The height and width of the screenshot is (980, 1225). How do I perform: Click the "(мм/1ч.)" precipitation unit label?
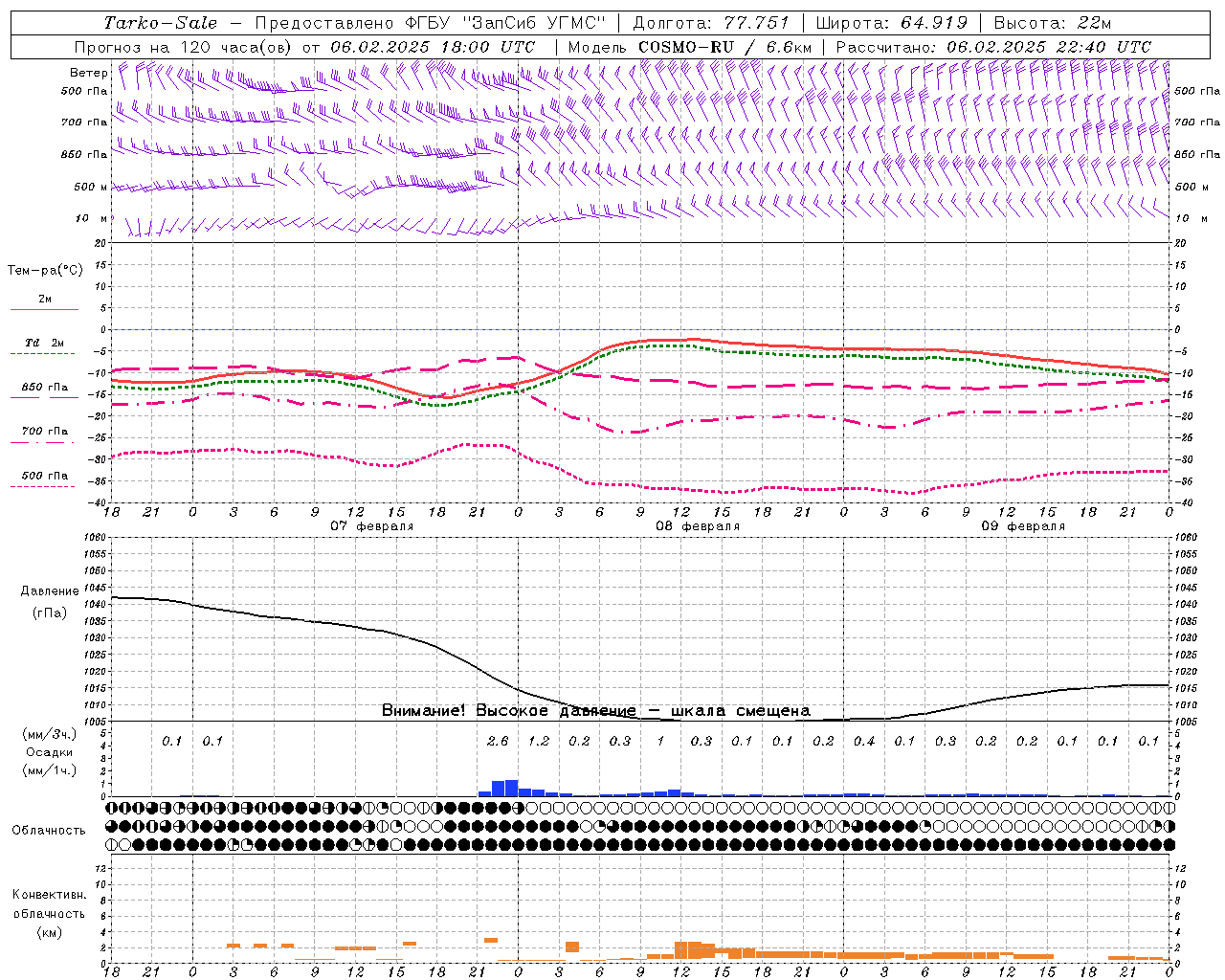coord(50,770)
